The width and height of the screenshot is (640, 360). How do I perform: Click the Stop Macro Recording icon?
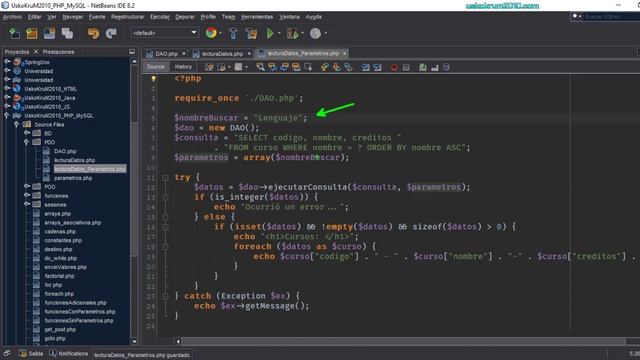coord(406,67)
